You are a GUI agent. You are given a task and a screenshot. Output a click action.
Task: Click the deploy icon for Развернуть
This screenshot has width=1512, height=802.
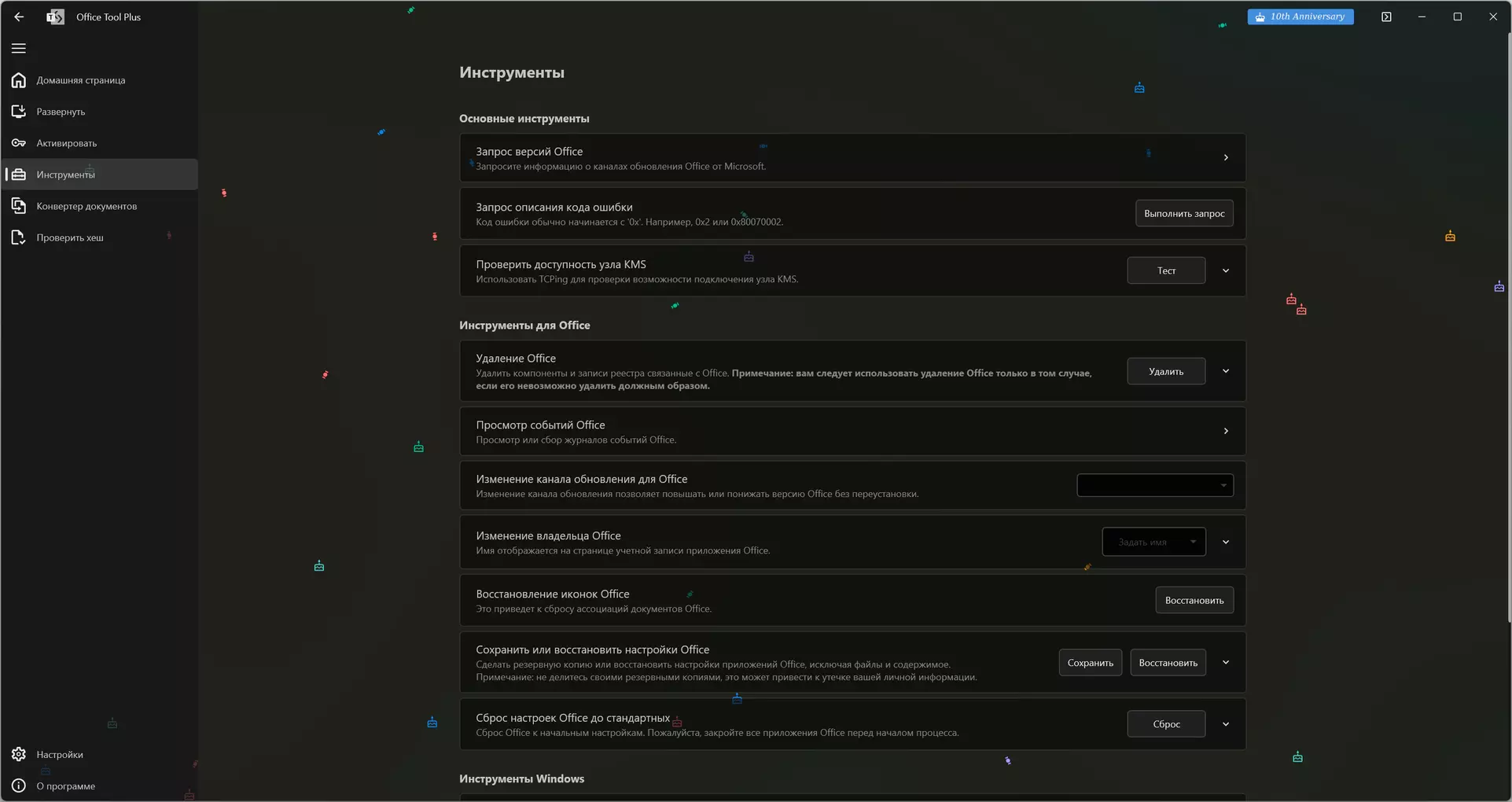(19, 112)
